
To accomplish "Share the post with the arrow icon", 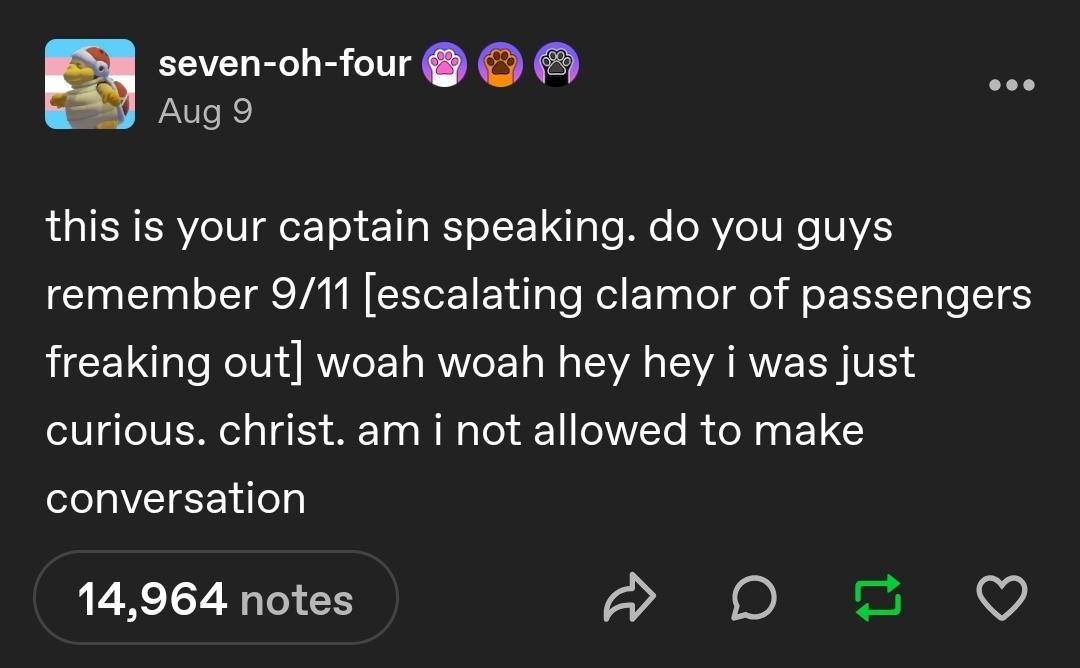I will coord(630,599).
